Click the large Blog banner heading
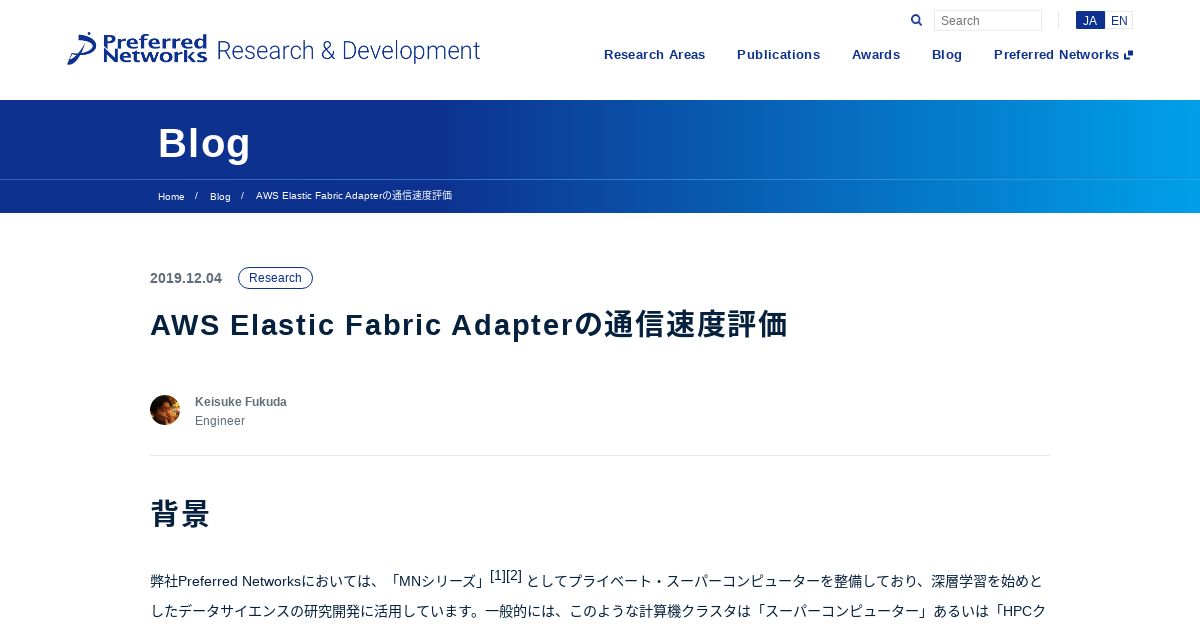The width and height of the screenshot is (1200, 630). click(204, 143)
